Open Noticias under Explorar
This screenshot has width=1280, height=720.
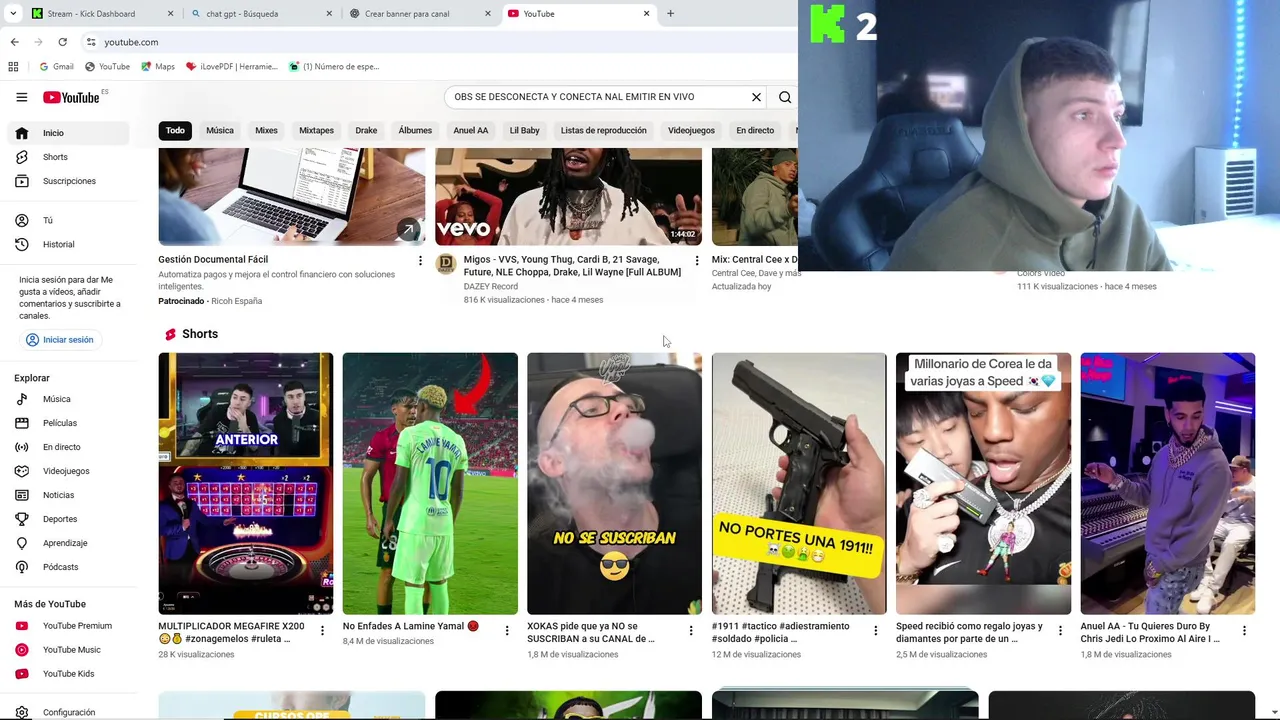pyautogui.click(x=69, y=495)
